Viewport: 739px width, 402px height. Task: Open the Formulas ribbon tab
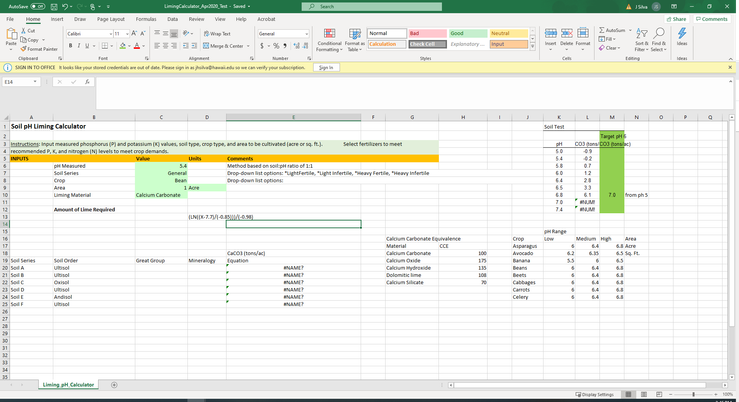point(146,19)
